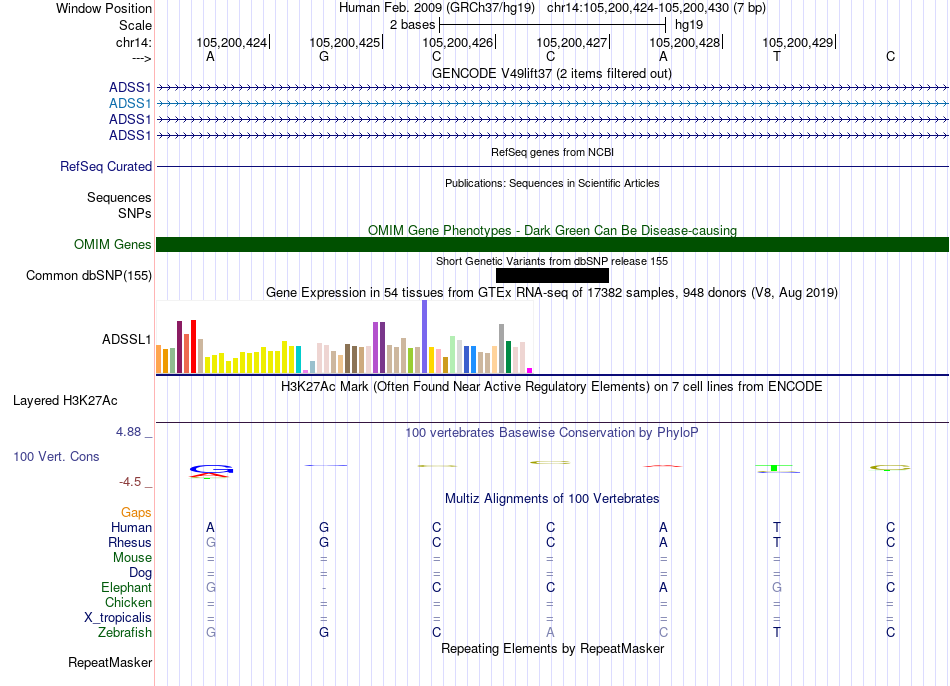Viewport: 950px width, 686px height.
Task: Click the RepeatMasker track label
Action: [x=110, y=662]
